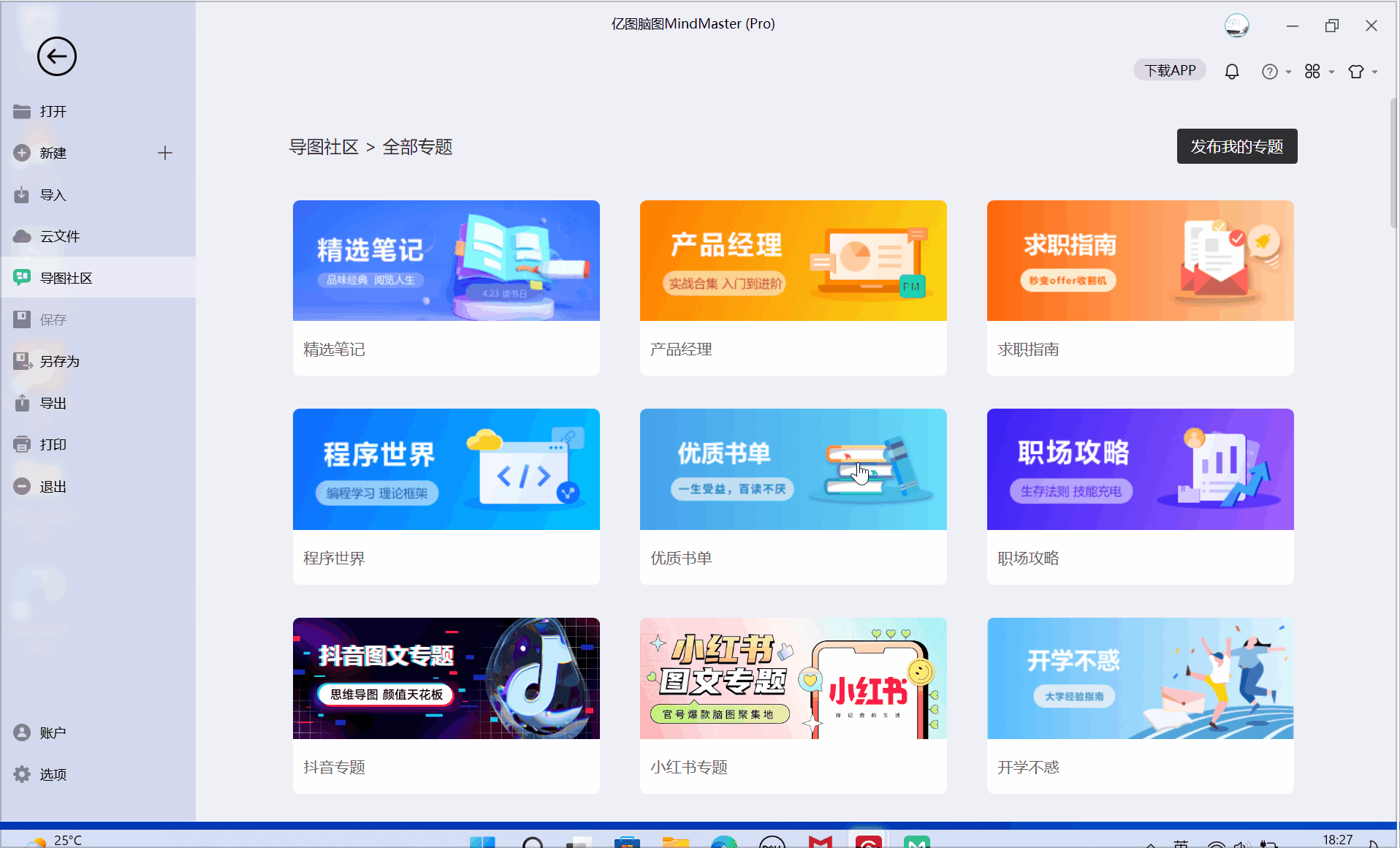Expand the apps grid dropdown arrow
The image size is (1400, 848).
pyautogui.click(x=1331, y=72)
